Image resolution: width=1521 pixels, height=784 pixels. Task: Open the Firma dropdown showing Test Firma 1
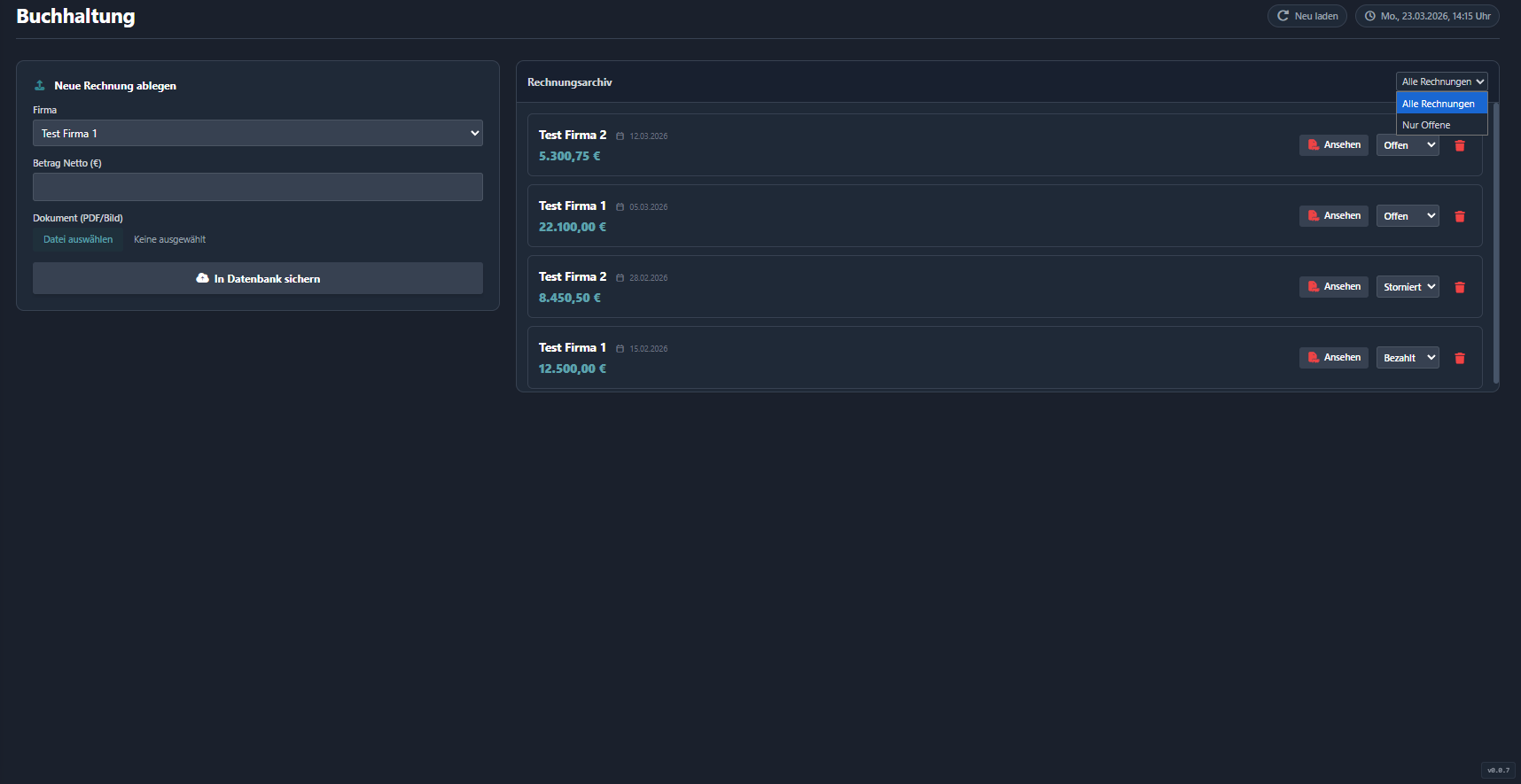[257, 133]
